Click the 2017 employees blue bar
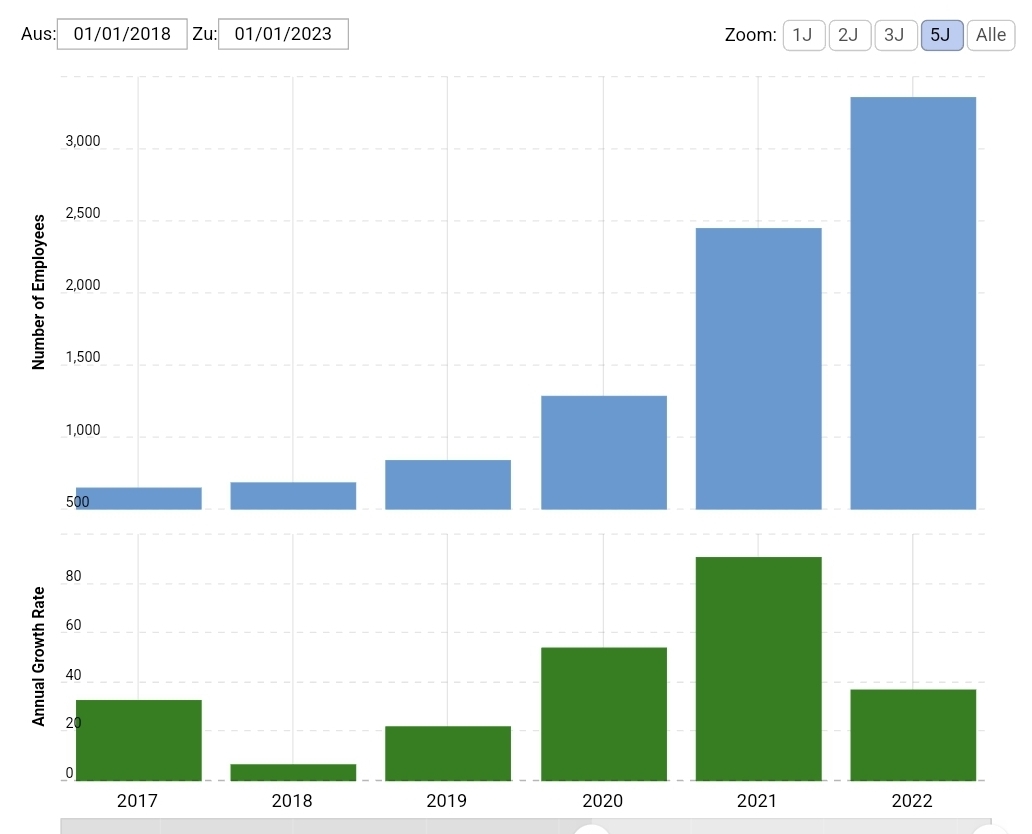Image resolution: width=1032 pixels, height=834 pixels. coord(138,498)
